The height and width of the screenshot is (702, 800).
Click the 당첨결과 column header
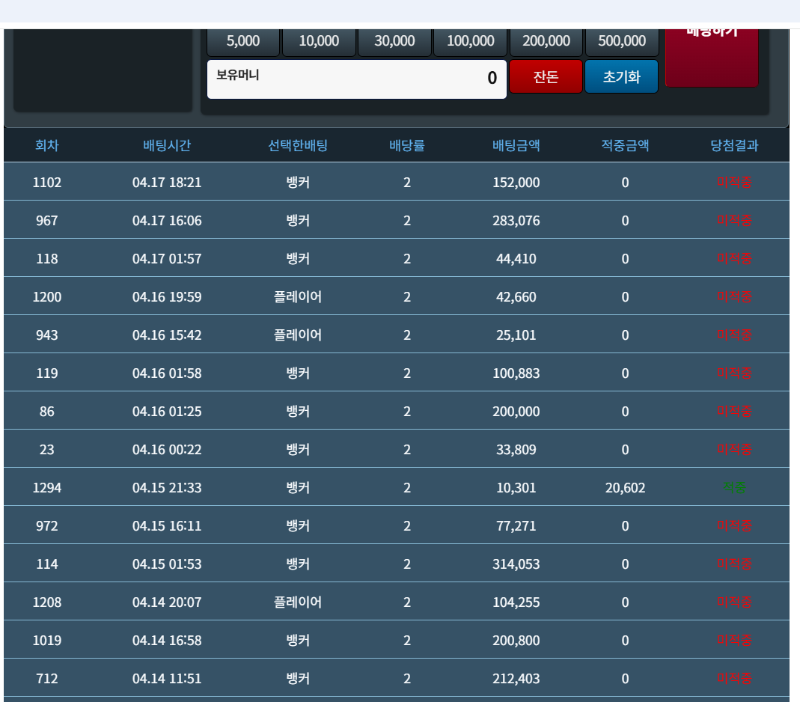[x=734, y=145]
